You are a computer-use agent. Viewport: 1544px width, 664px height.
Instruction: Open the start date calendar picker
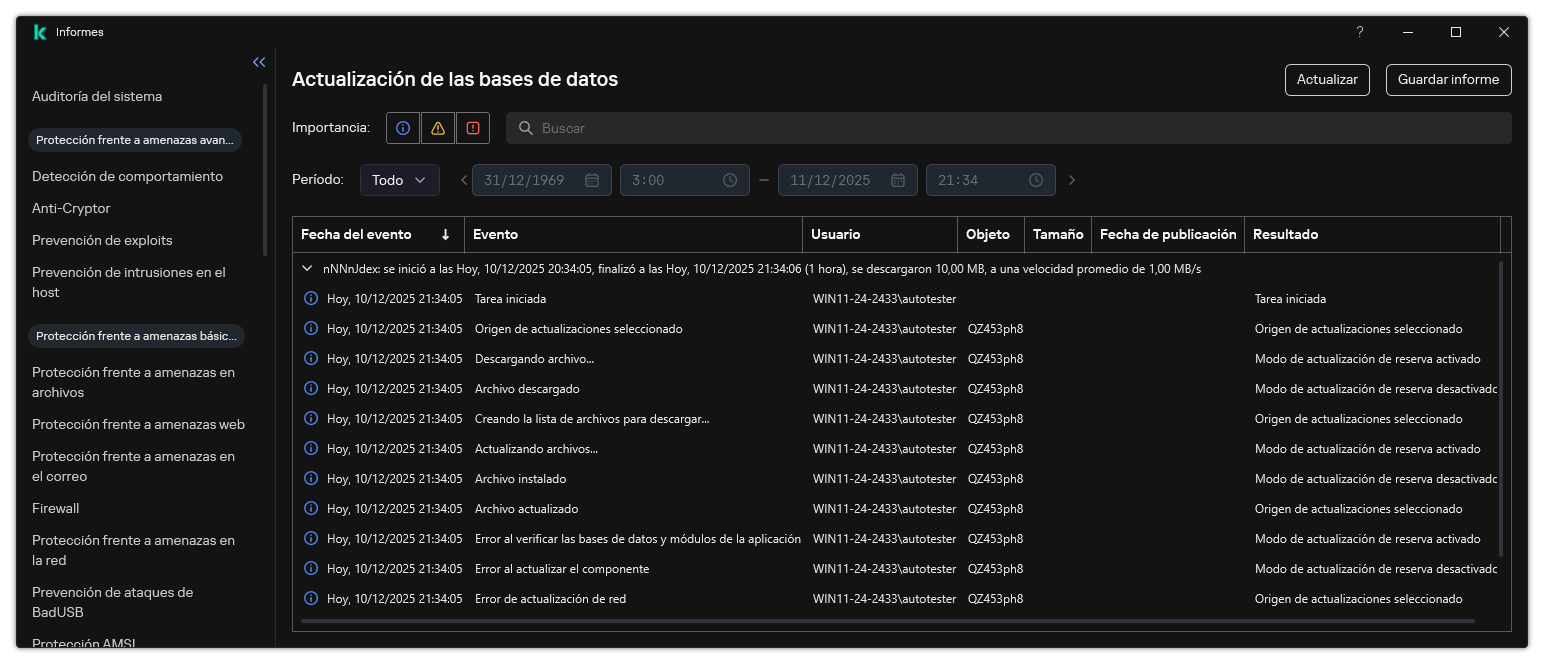click(594, 180)
